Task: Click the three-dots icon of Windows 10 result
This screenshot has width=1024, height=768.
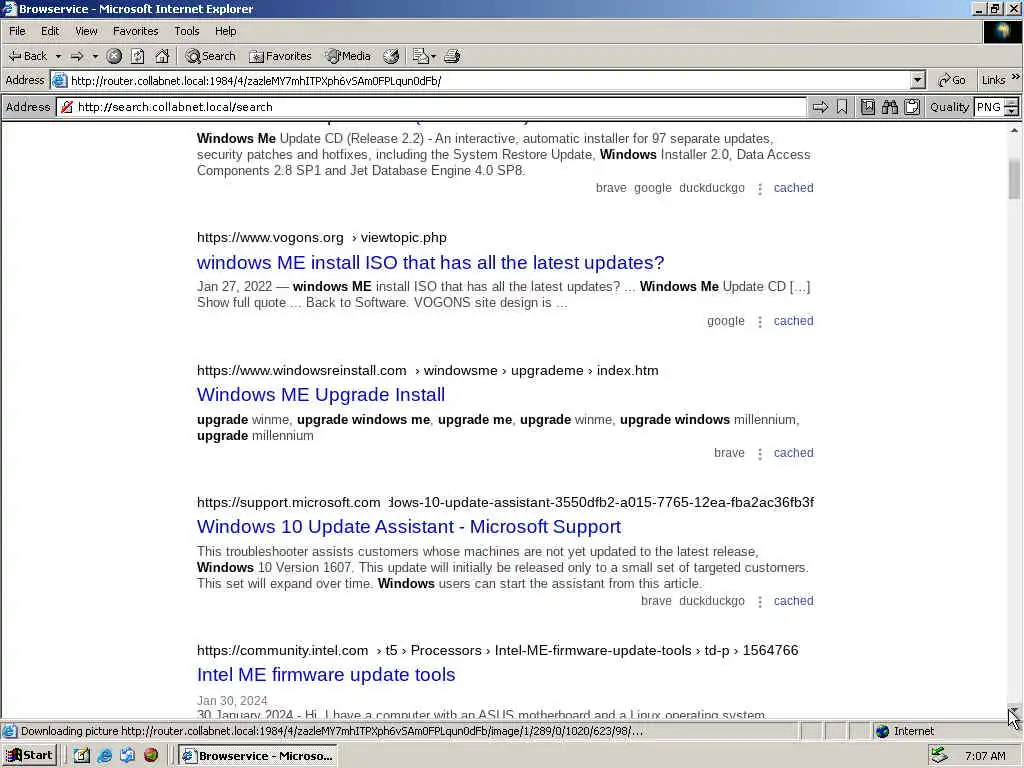Action: 760,602
